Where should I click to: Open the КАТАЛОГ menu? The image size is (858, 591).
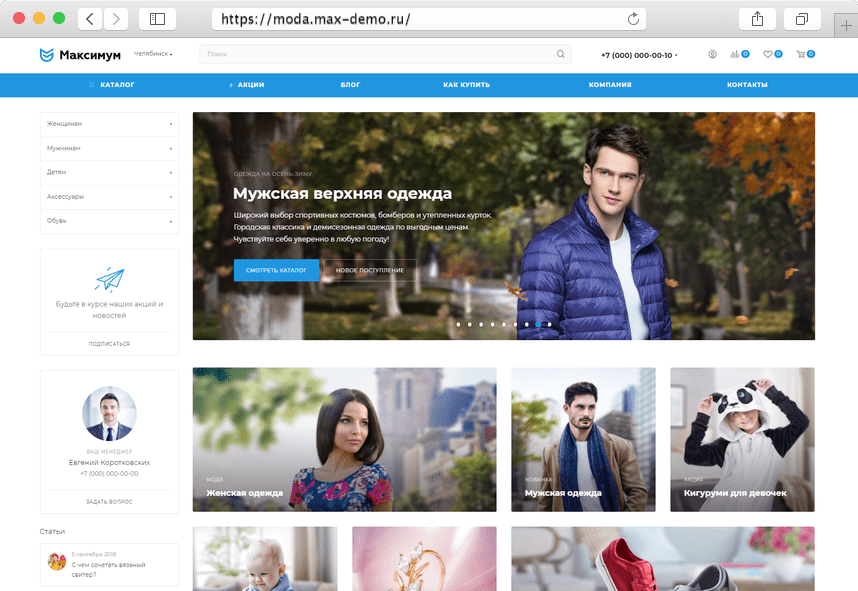(x=112, y=85)
